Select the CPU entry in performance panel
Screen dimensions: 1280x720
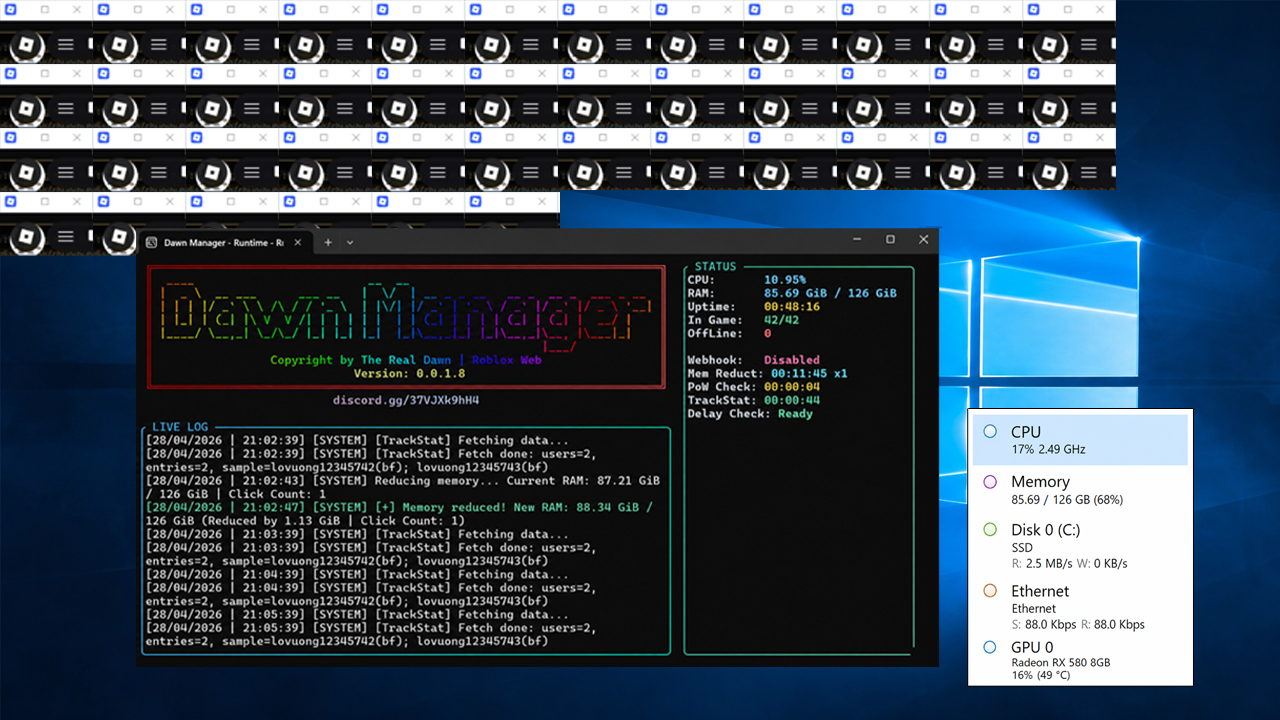(x=1080, y=440)
